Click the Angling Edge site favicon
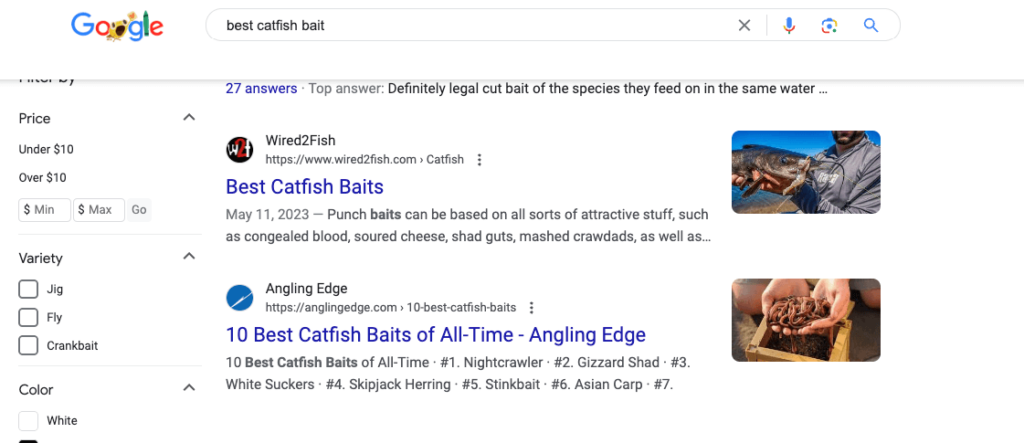The image size is (1024, 443). point(239,297)
